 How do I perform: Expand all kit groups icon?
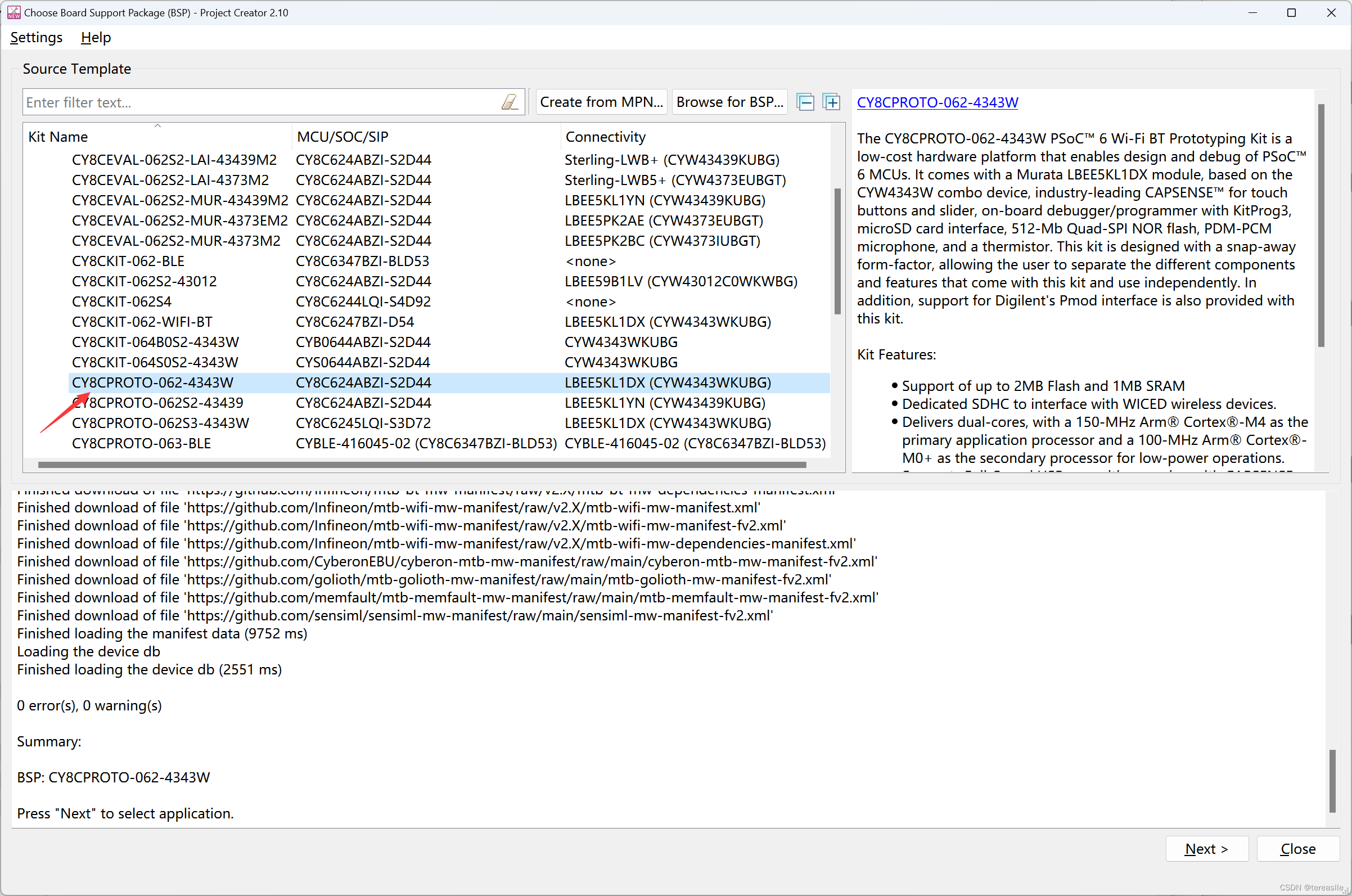(832, 102)
